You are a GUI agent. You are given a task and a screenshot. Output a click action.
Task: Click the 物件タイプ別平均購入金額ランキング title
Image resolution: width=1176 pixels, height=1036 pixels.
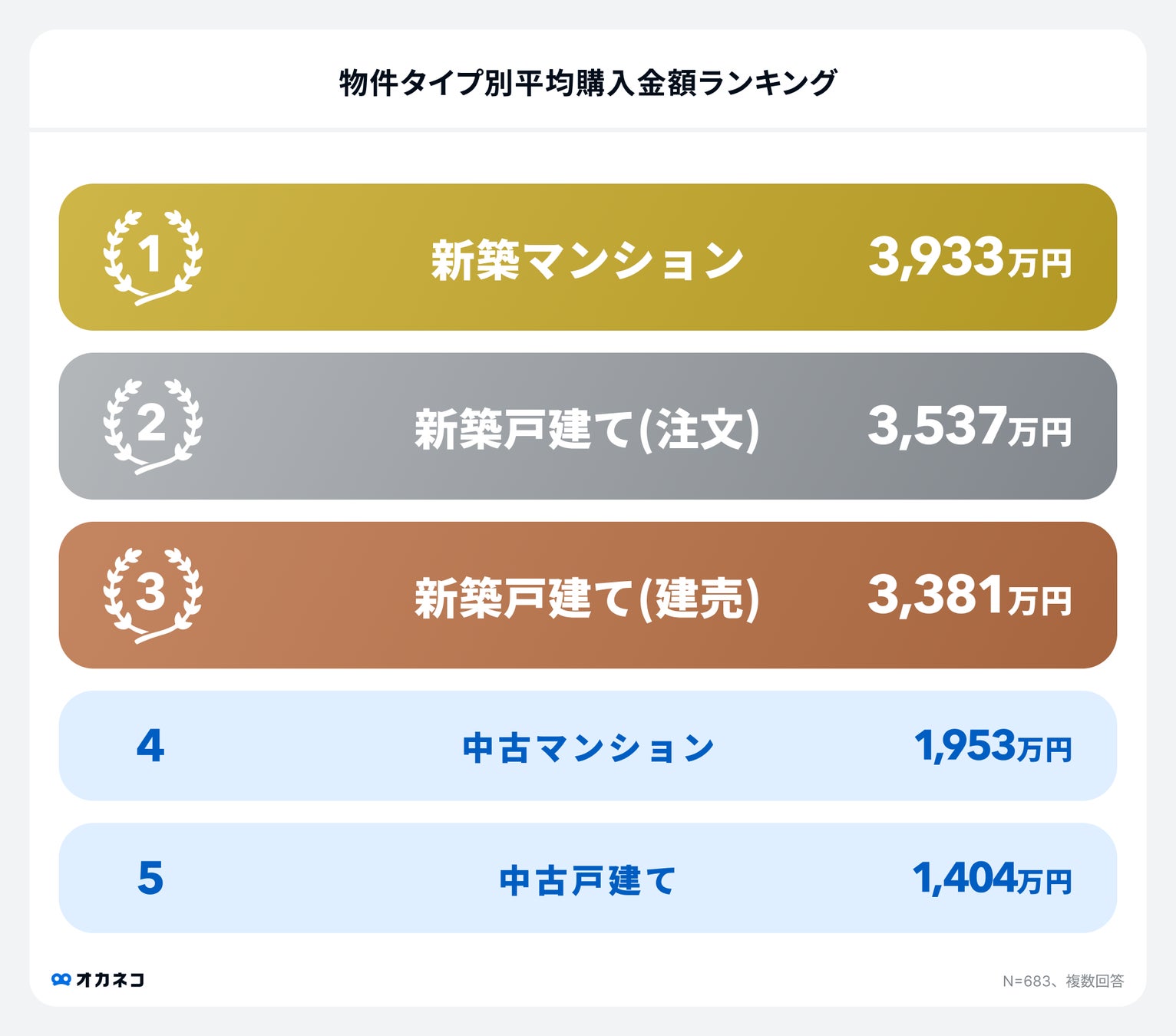click(x=587, y=82)
